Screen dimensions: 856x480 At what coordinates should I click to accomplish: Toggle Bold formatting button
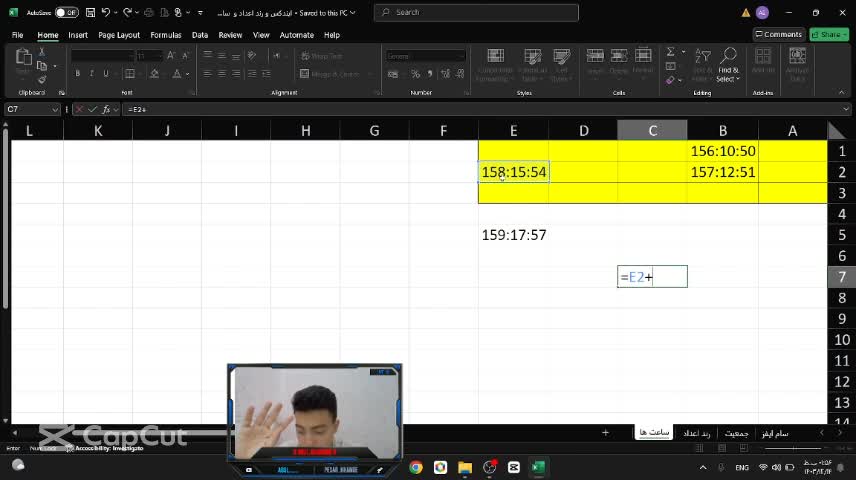click(x=78, y=74)
